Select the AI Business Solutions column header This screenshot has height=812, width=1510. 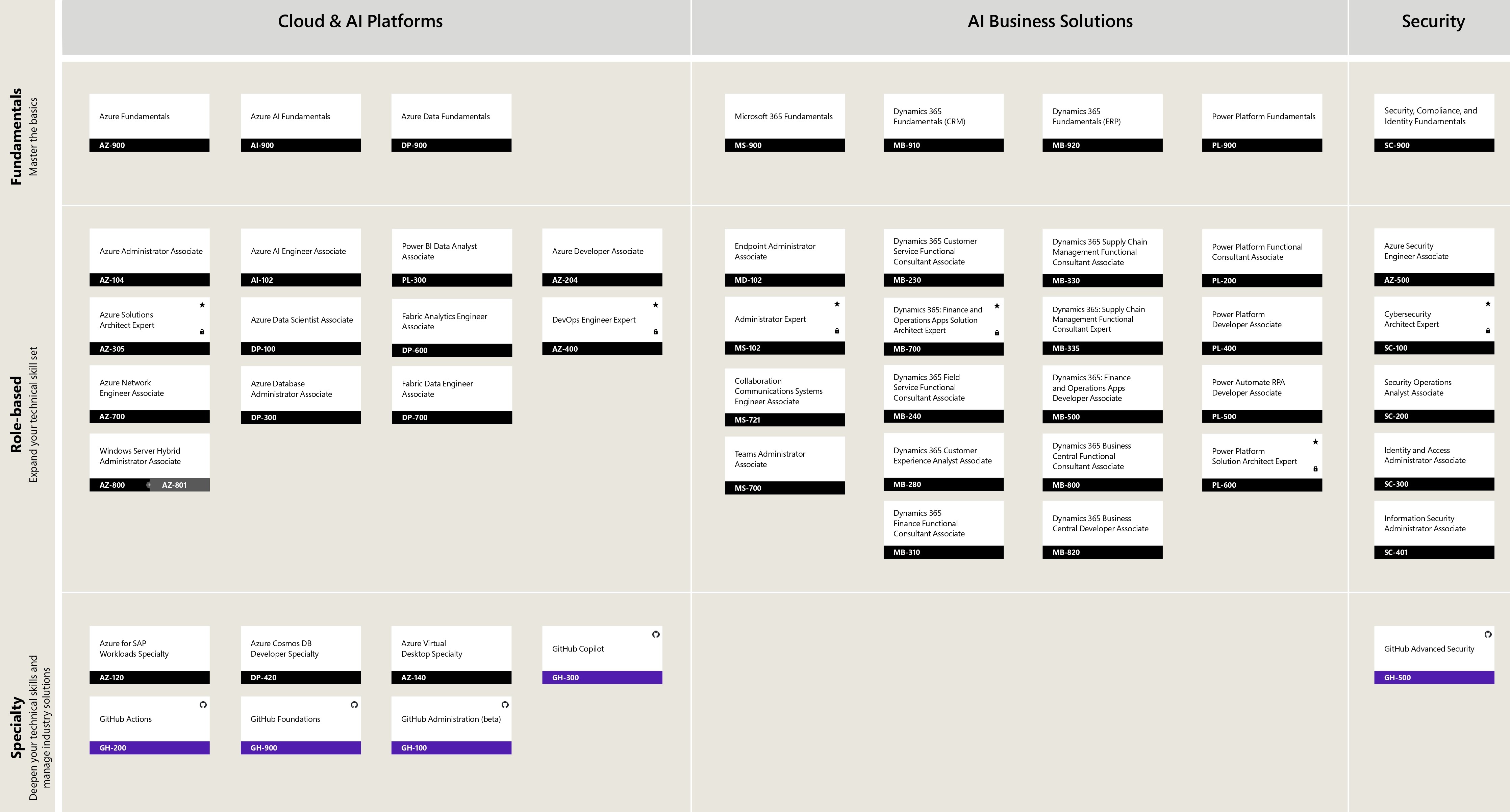point(1050,22)
